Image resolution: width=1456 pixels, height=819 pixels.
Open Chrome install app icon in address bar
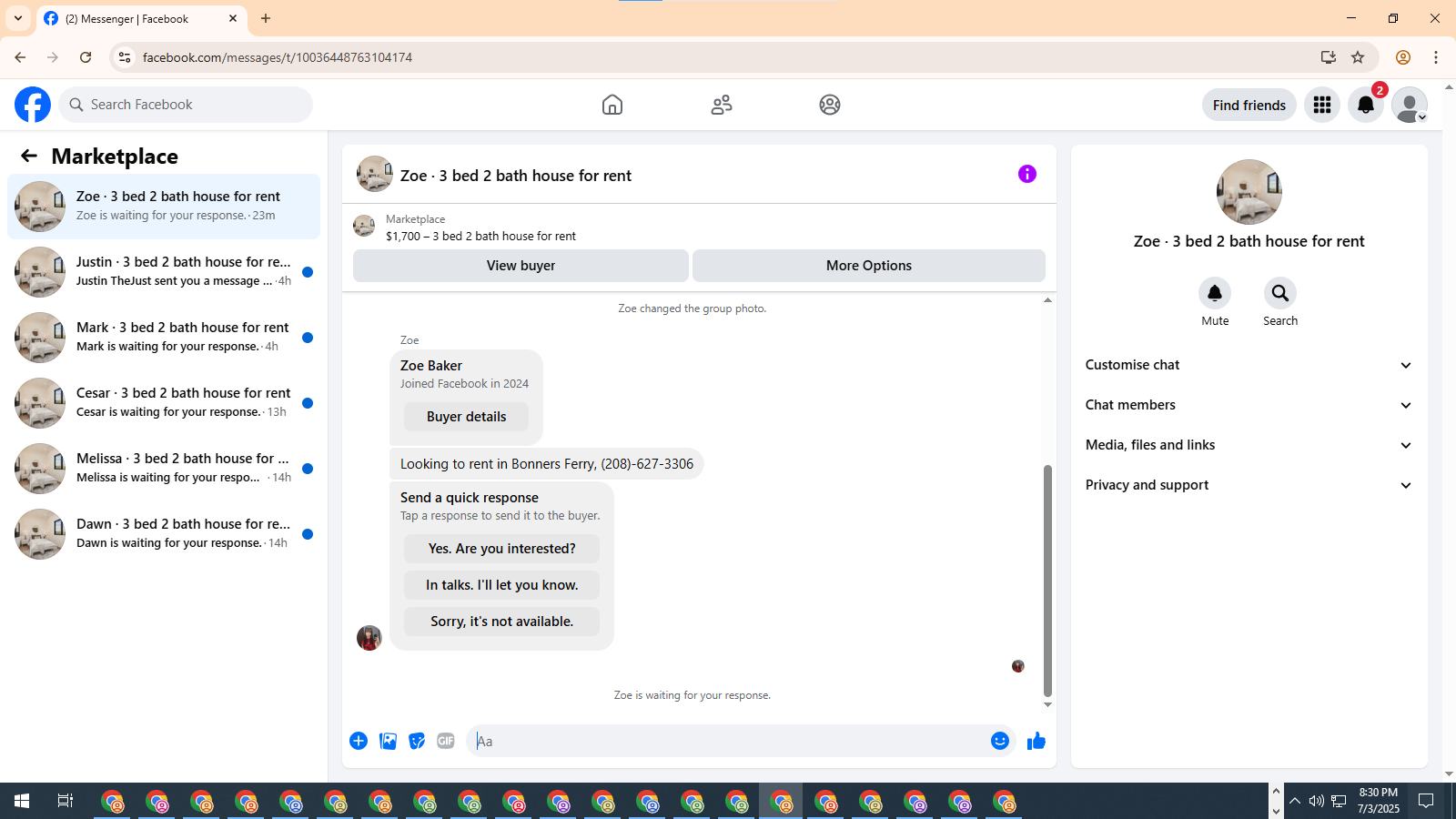(x=1329, y=57)
